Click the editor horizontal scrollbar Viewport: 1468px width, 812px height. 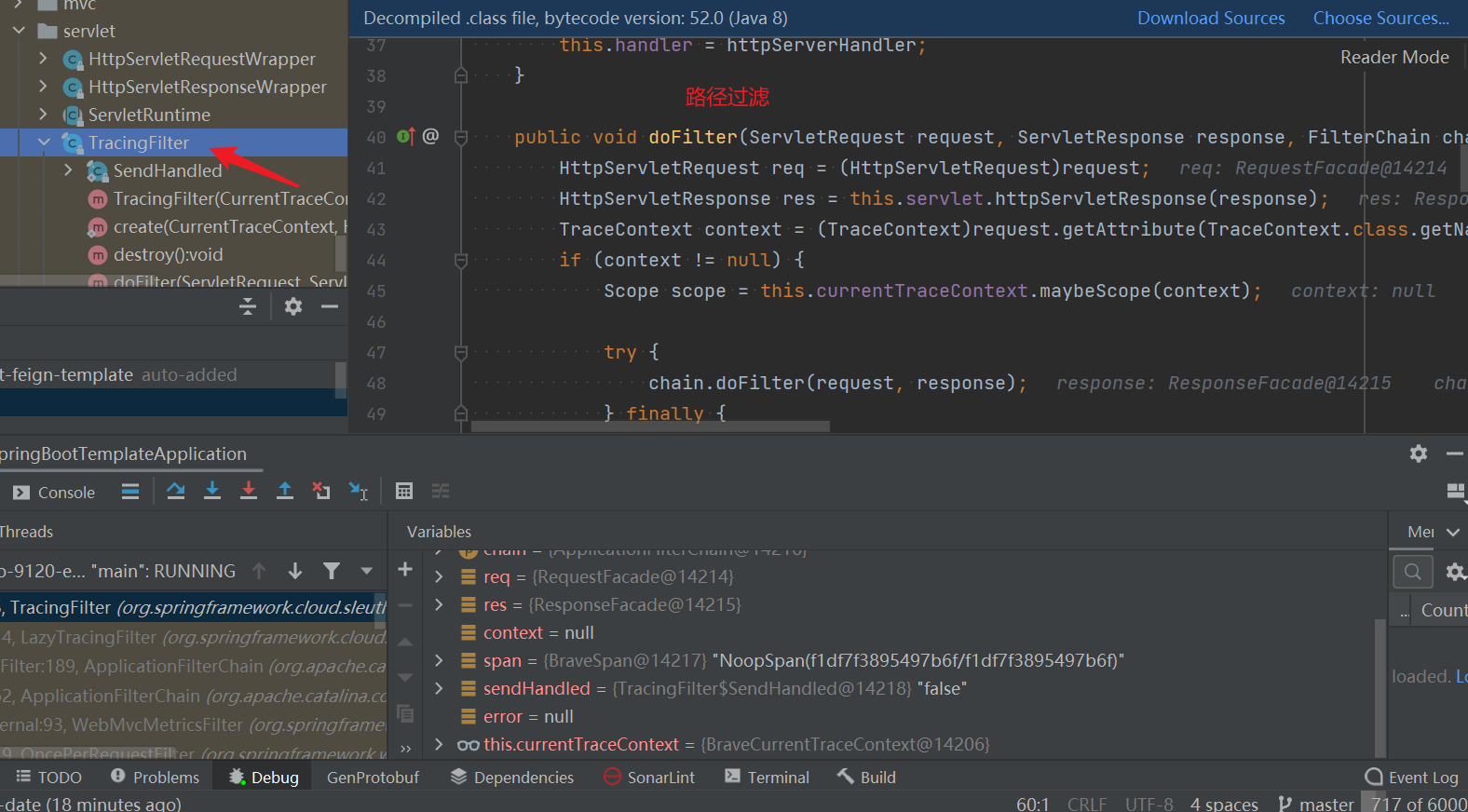click(x=650, y=426)
